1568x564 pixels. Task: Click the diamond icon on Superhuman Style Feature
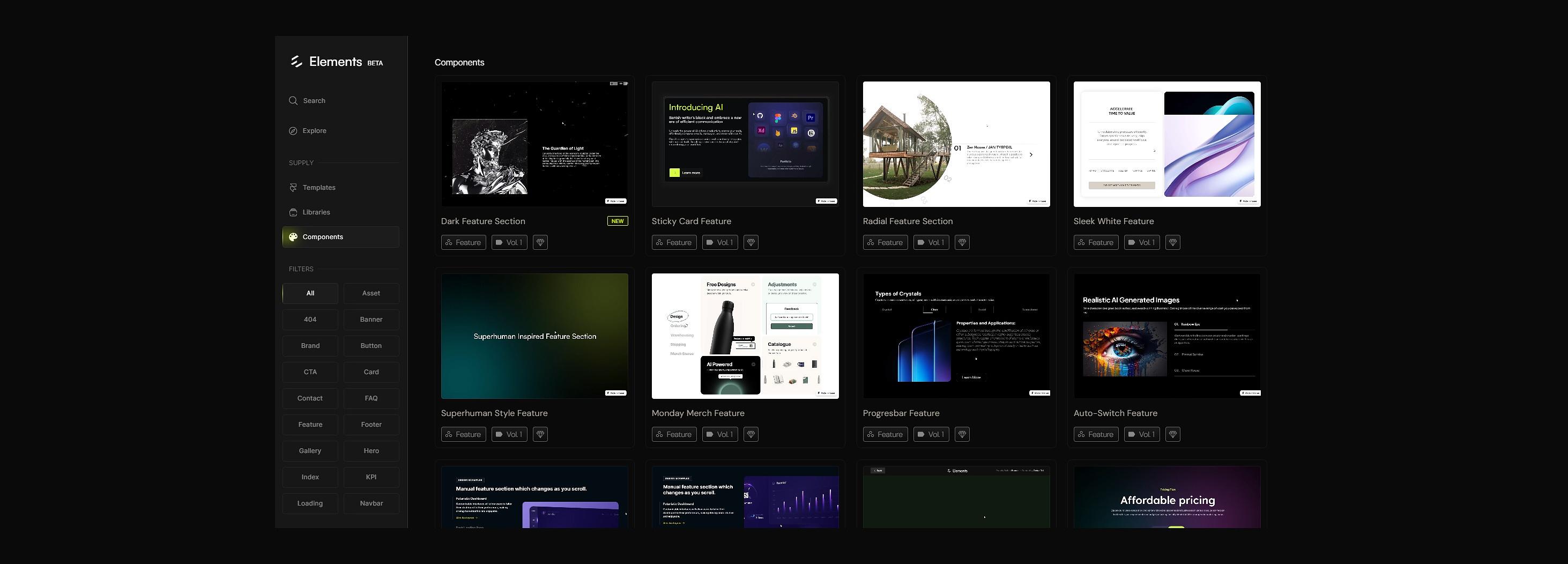click(x=540, y=434)
